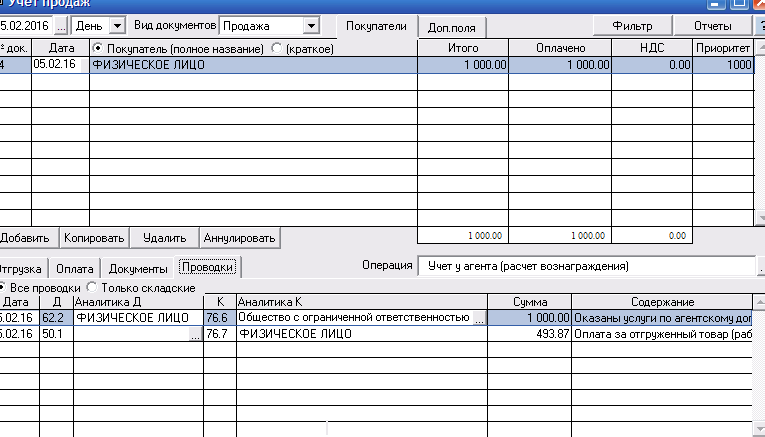Select the Только складские radio option
This screenshot has height=437, width=765.
coord(92,287)
